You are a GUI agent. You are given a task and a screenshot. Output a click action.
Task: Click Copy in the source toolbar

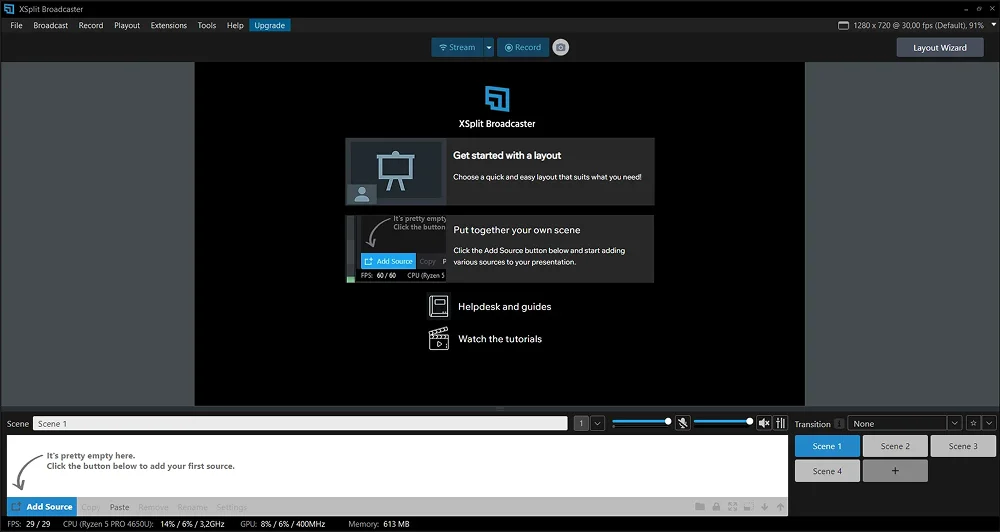pyautogui.click(x=91, y=507)
